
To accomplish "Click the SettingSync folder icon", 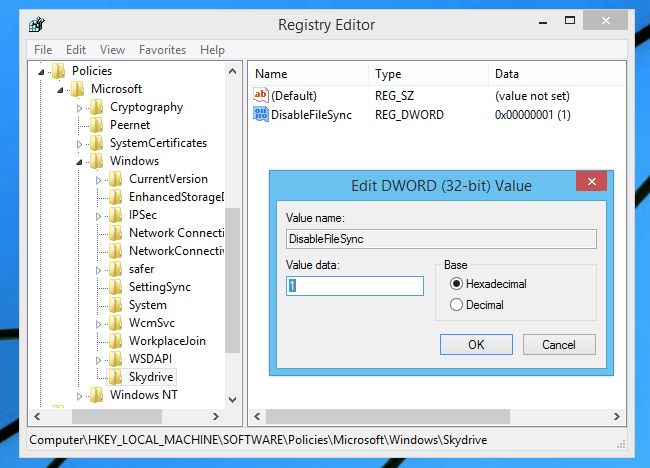I will [x=116, y=287].
